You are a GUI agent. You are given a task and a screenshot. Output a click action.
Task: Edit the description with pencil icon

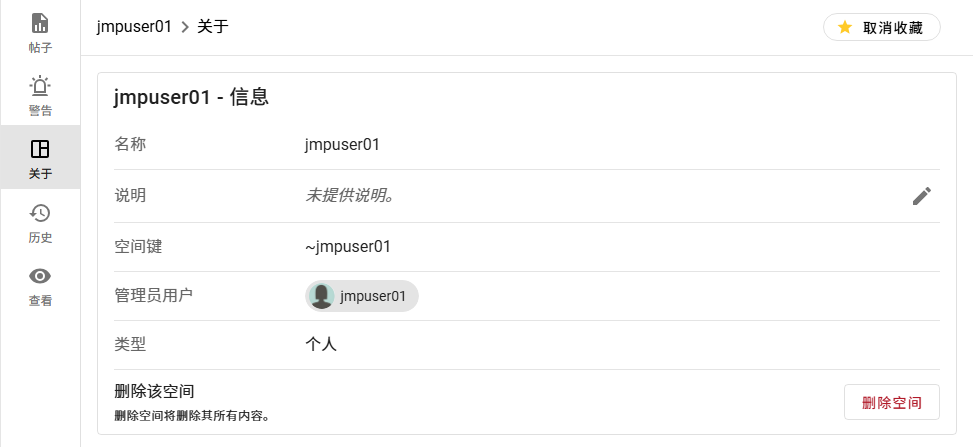point(921,196)
